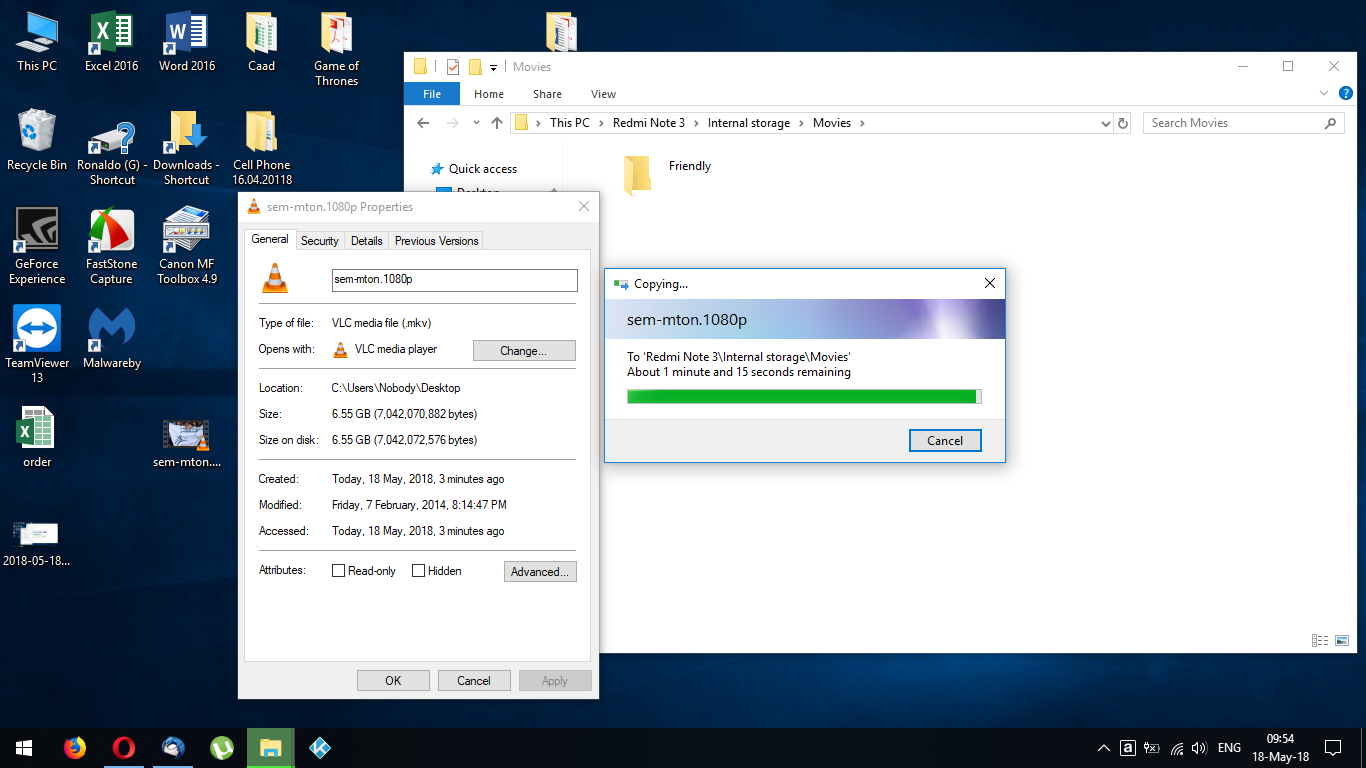Open Malwarebytes desktop shortcut
Viewport: 1366px width, 768px height.
(112, 330)
